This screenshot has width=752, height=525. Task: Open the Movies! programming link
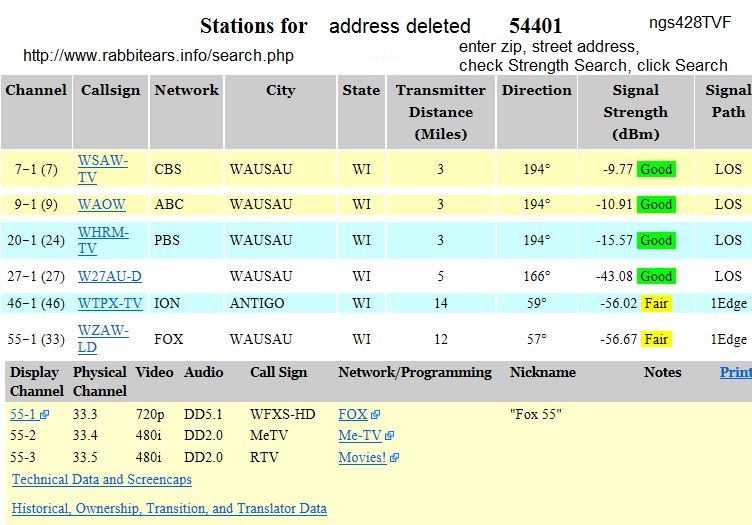pyautogui.click(x=362, y=458)
